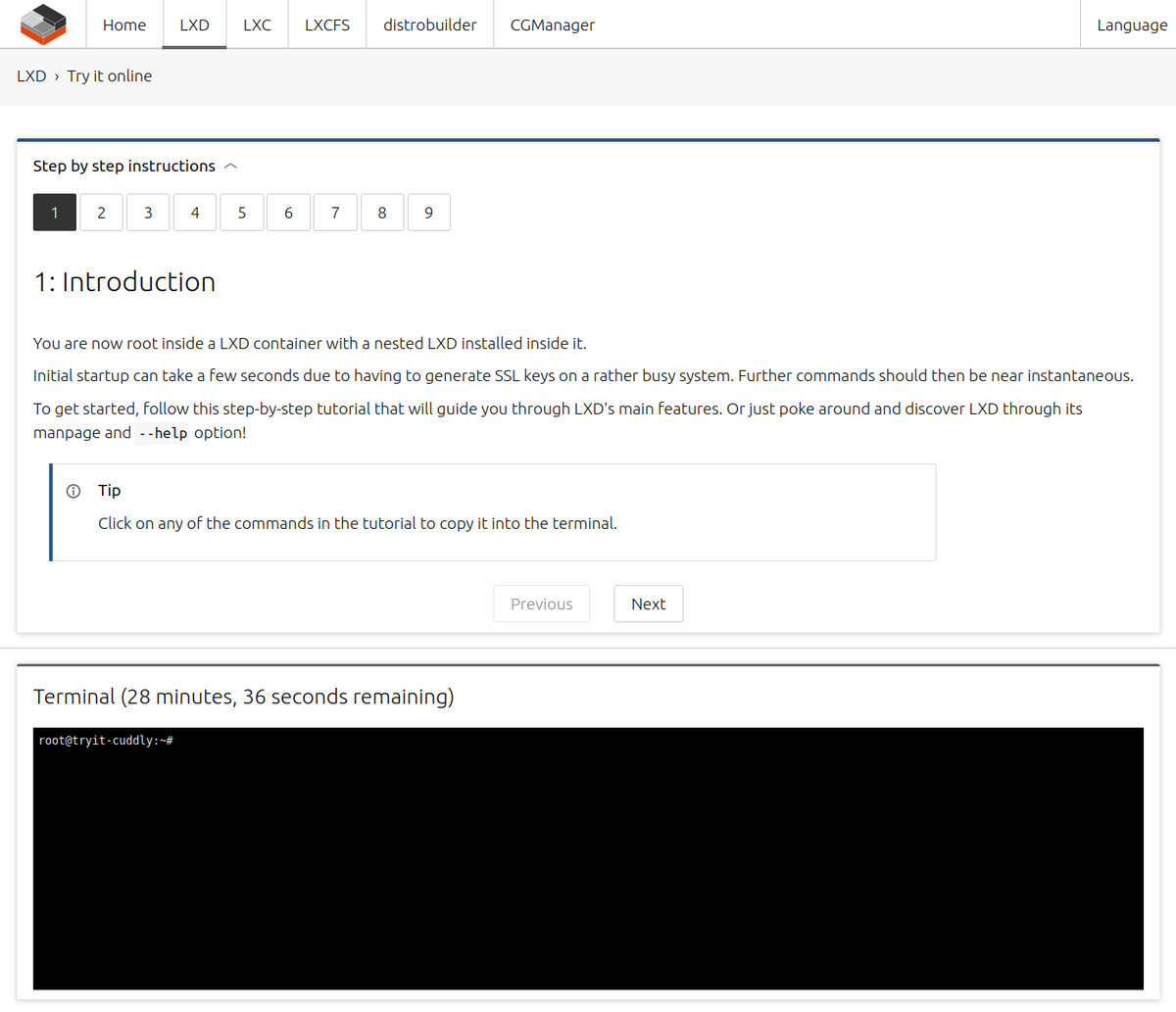Click the info icon beside Tip
The width and height of the screenshot is (1176, 1012).
pyautogui.click(x=73, y=491)
